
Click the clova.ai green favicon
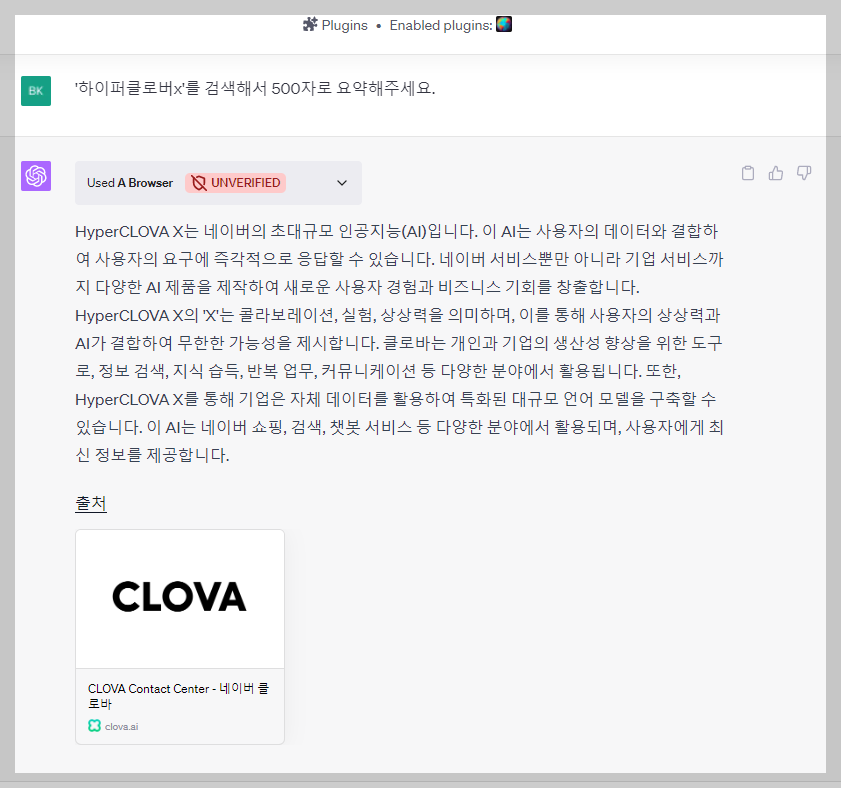[94, 726]
